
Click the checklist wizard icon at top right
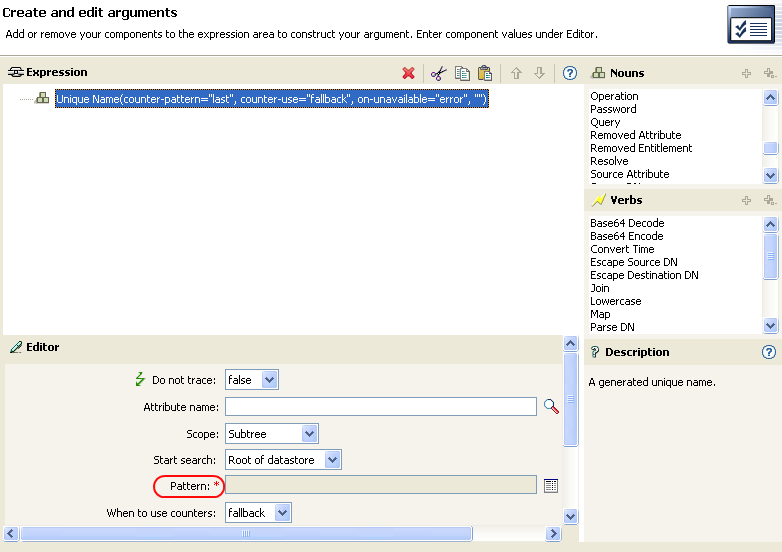point(751,25)
